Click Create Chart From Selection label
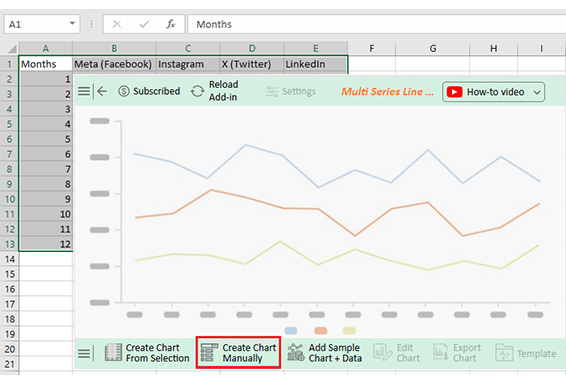Image resolution: width=566 pixels, height=384 pixels. 157,353
